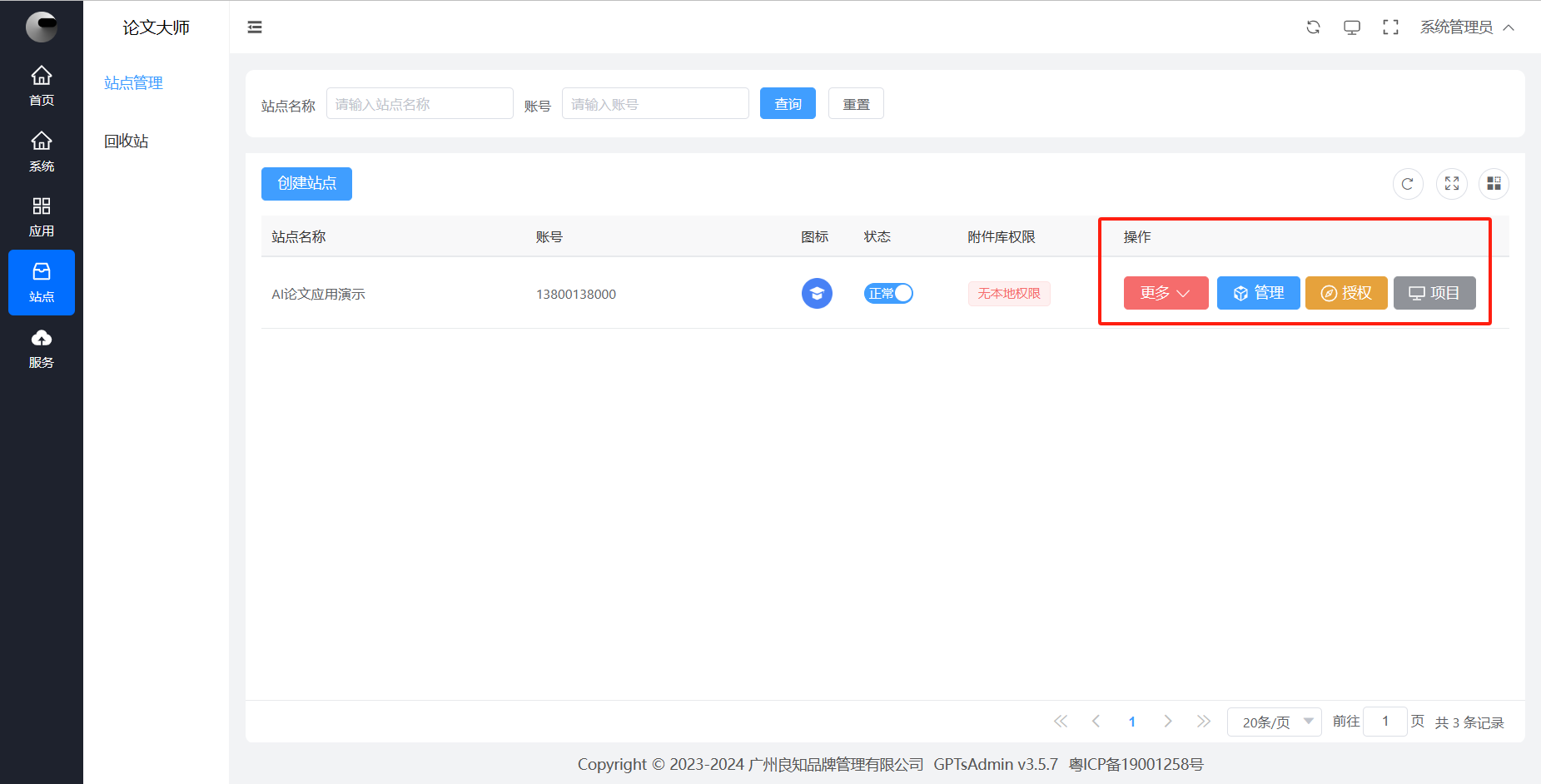
Task: Open column display settings grid icon
Action: 1494,184
